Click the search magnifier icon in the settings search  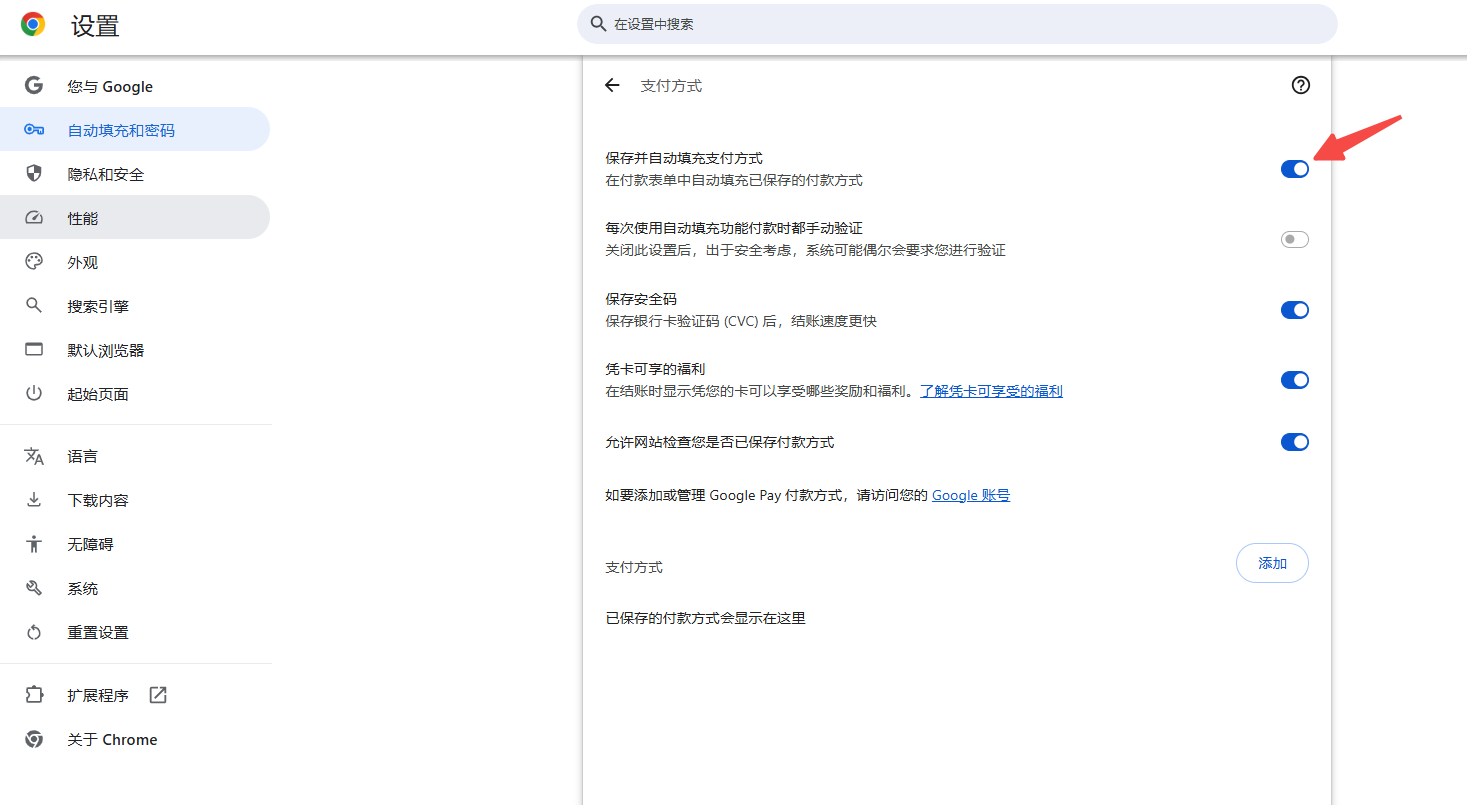599,24
